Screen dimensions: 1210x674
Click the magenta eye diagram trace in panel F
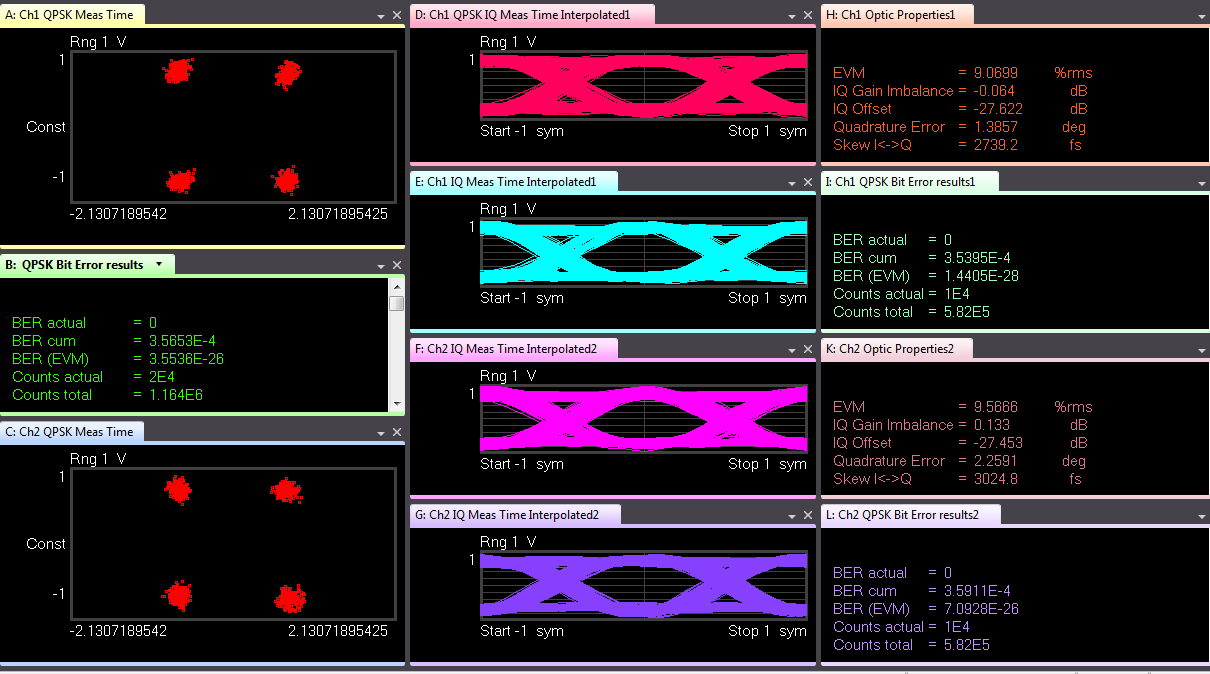click(643, 420)
